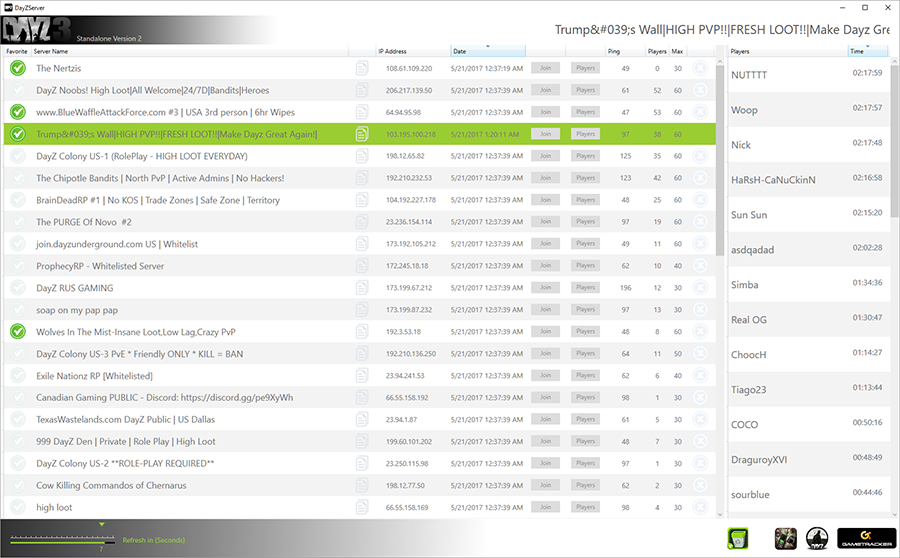
Task: Click the DayZ 3 logo at top left
Action: click(37, 30)
